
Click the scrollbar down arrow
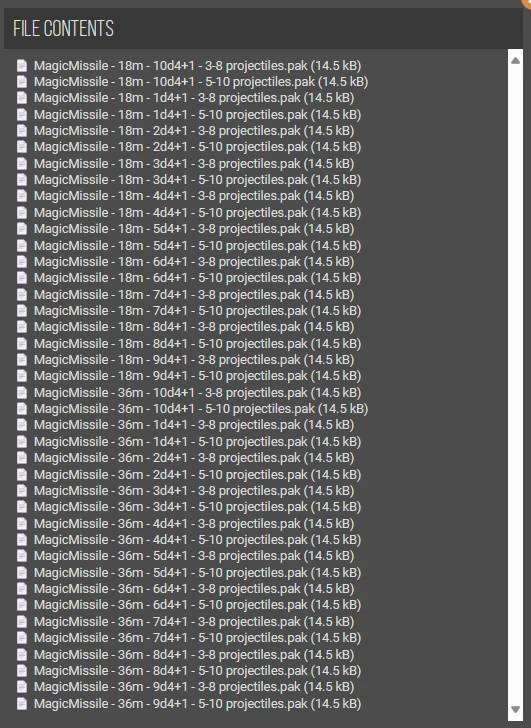tap(515, 709)
